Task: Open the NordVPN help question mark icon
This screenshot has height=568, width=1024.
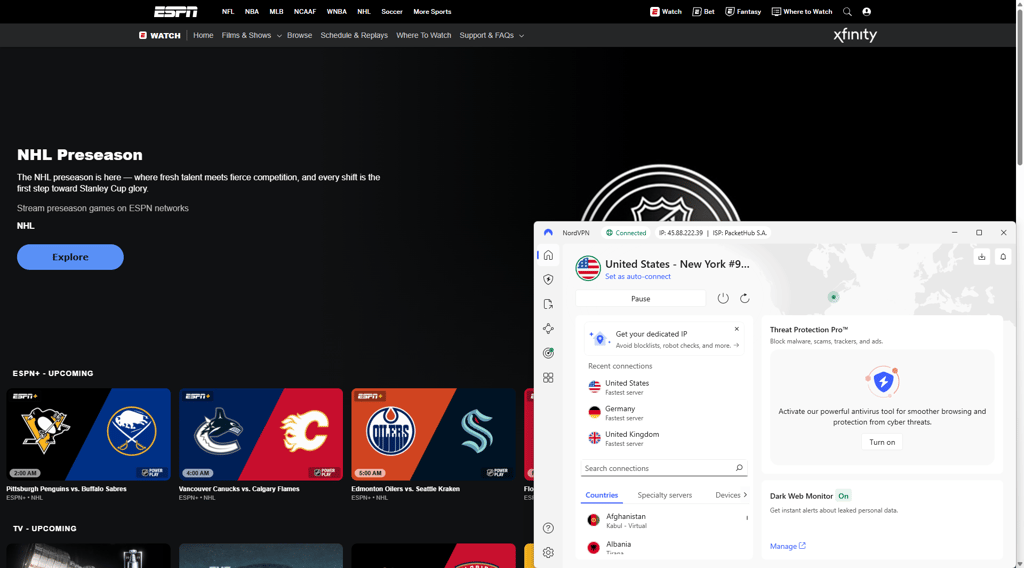Action: click(x=548, y=528)
